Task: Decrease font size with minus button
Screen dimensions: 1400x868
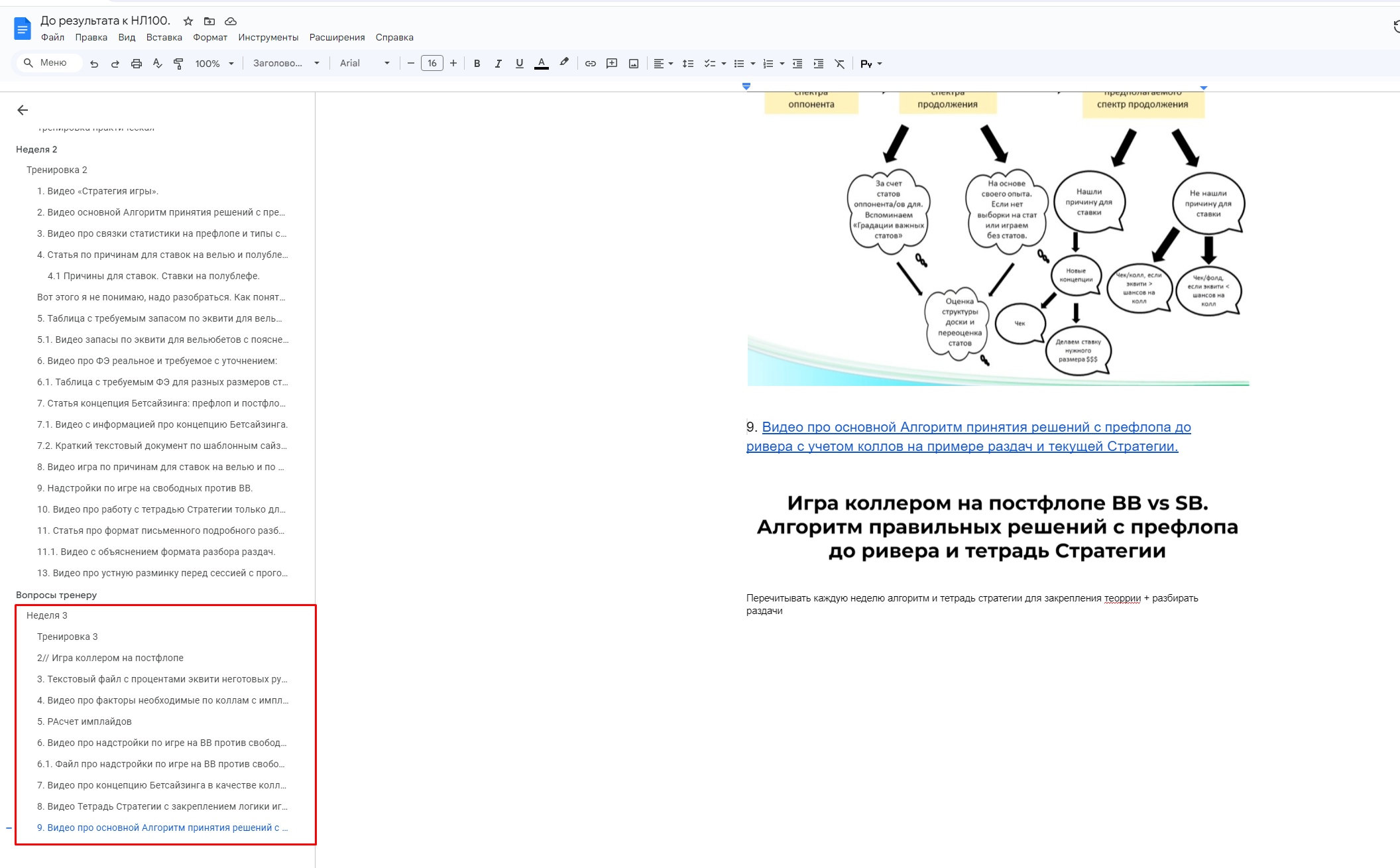Action: [x=411, y=63]
